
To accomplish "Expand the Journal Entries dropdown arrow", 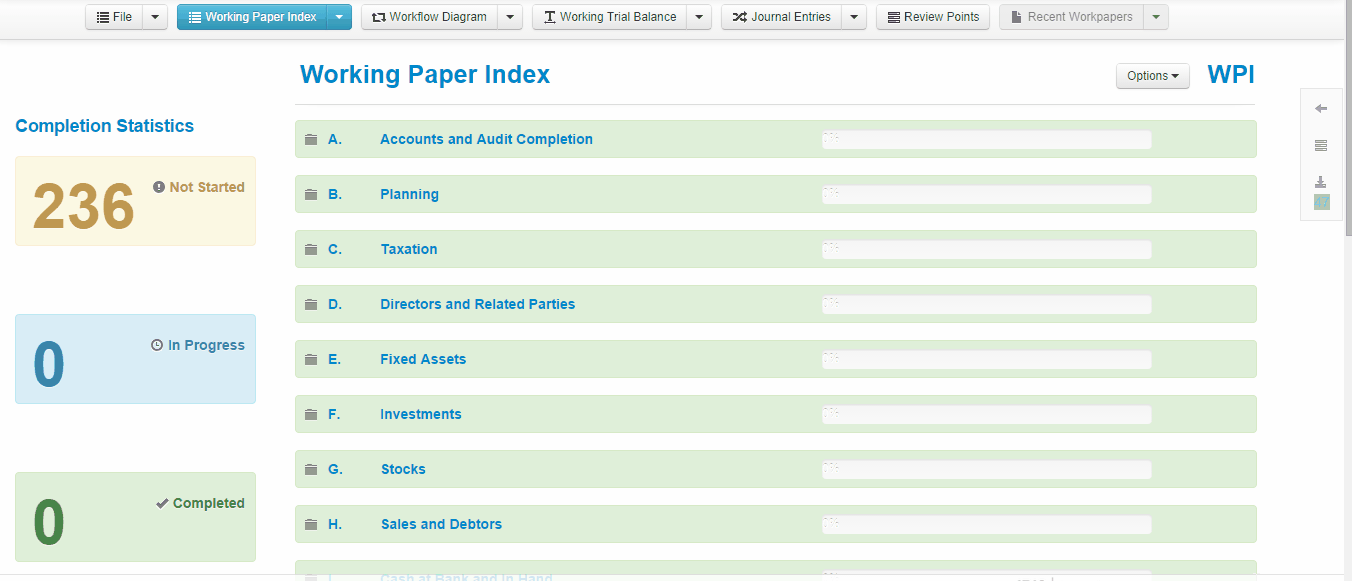I will (x=854, y=17).
